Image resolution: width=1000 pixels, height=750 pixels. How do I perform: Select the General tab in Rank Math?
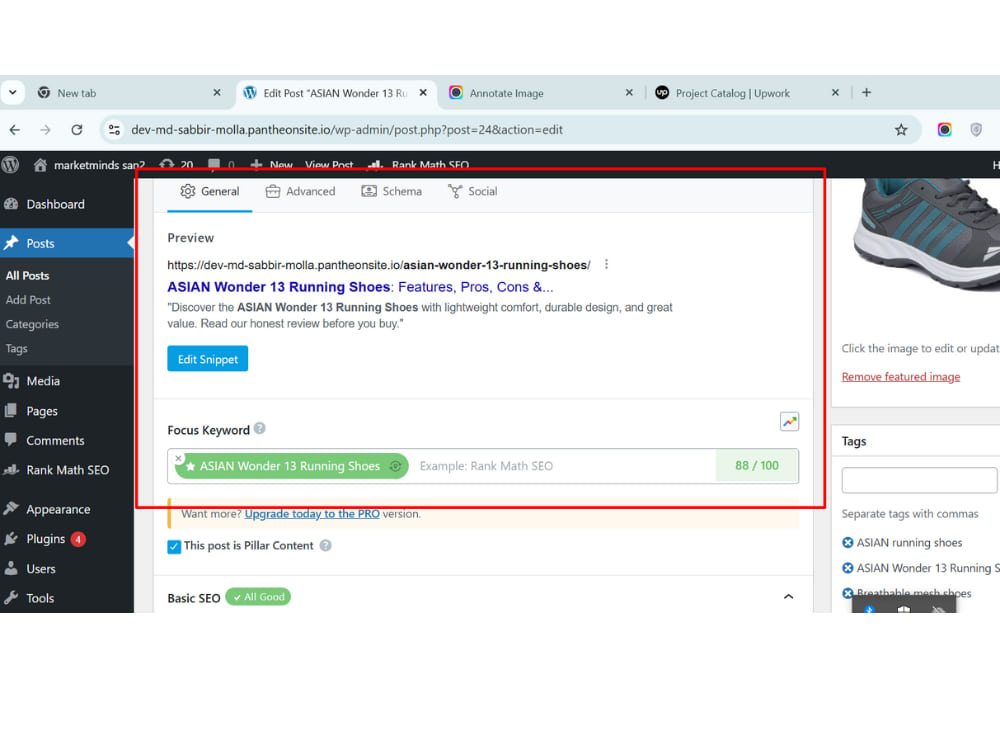point(210,191)
